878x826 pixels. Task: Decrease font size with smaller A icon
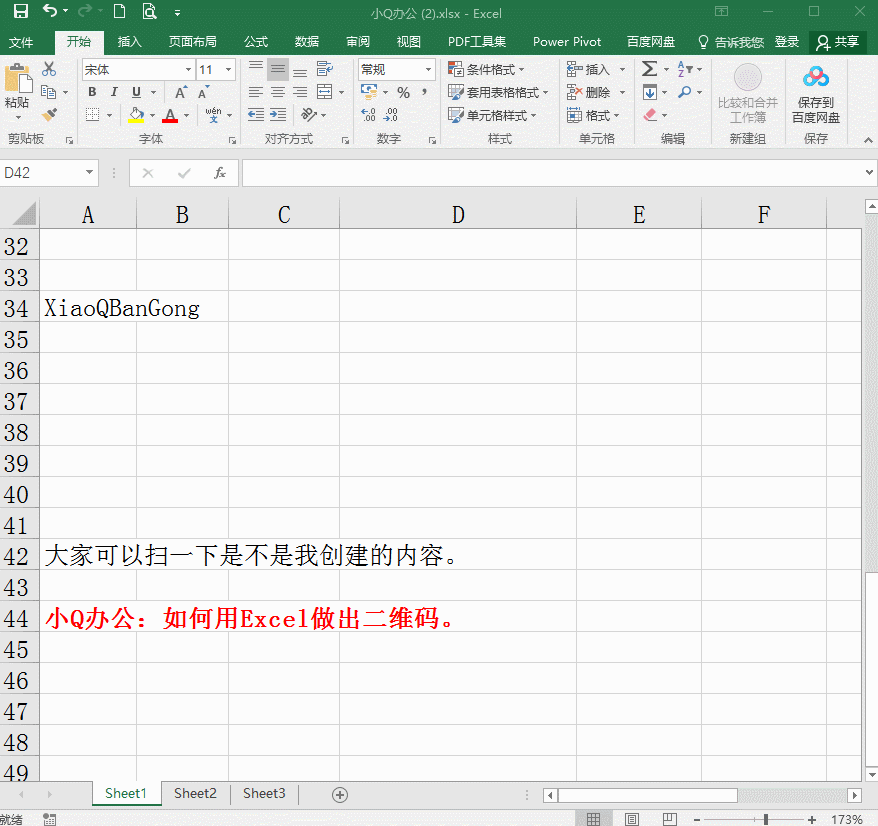204,92
